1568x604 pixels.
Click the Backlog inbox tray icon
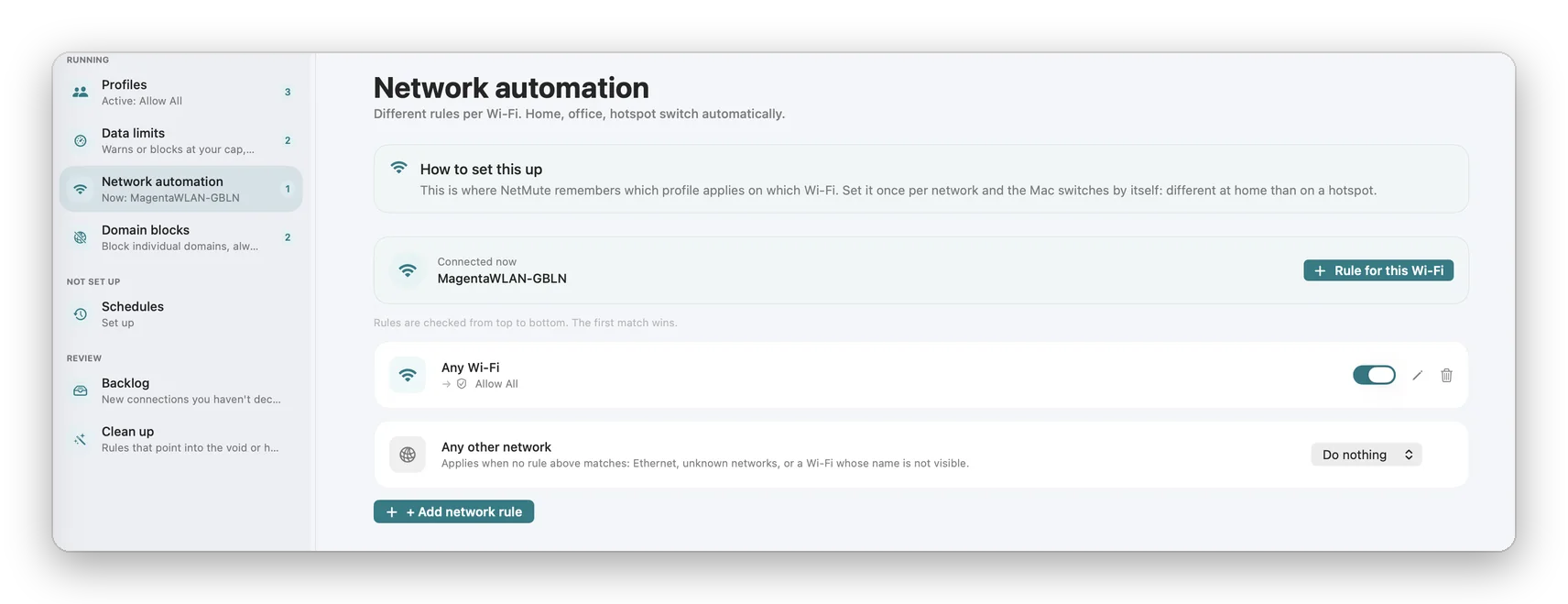(x=81, y=390)
